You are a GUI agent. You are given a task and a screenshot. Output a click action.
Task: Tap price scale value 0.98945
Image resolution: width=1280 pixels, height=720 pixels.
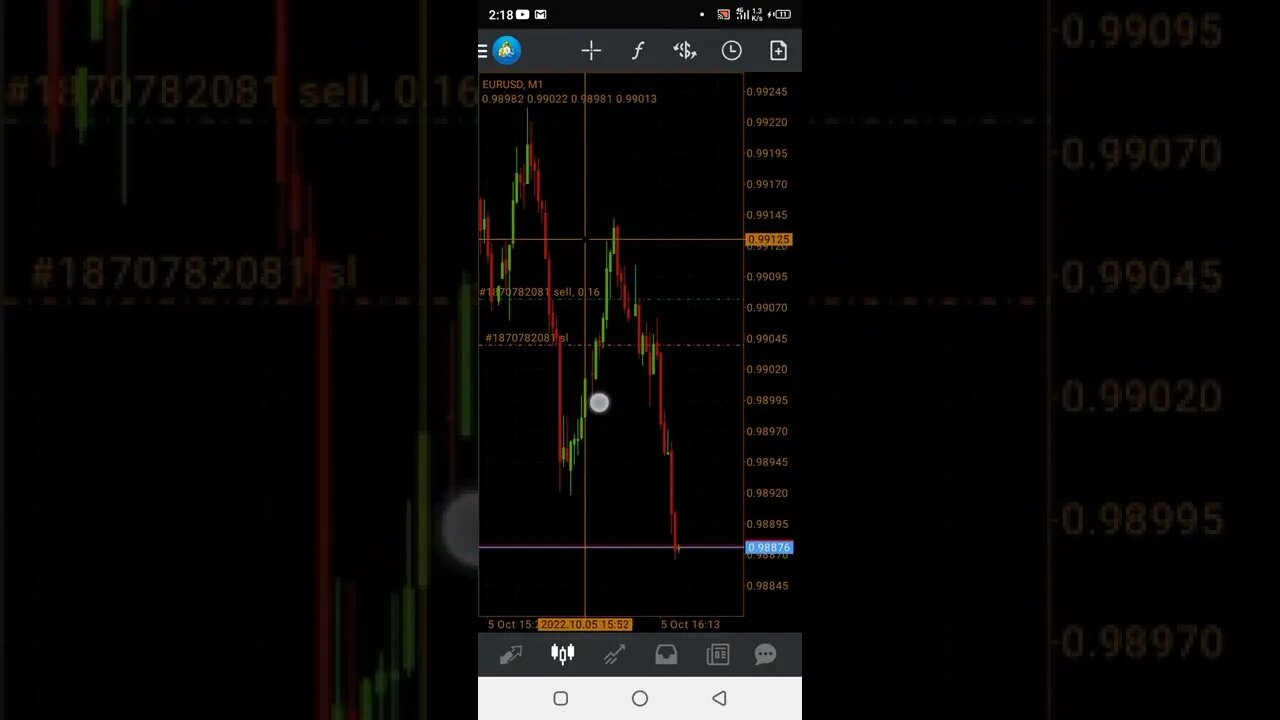tap(767, 463)
